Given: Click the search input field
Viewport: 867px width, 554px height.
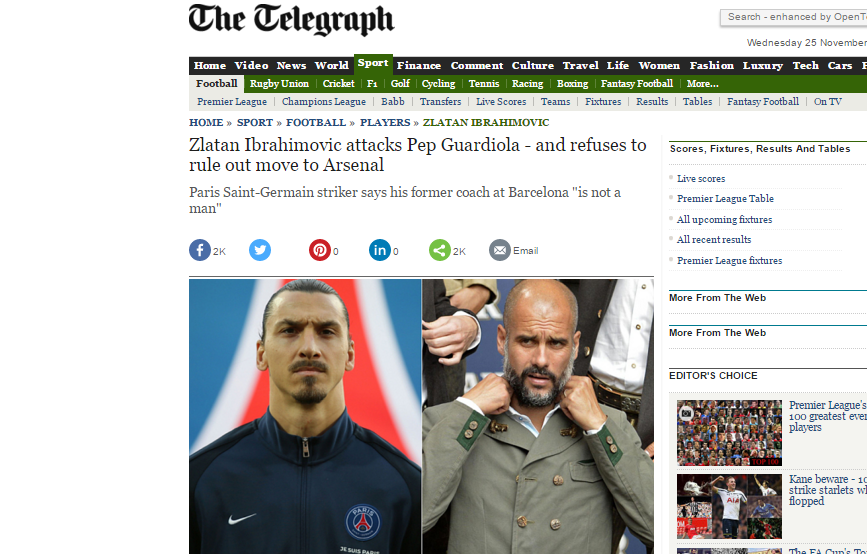Looking at the screenshot, I should pyautogui.click(x=794, y=17).
